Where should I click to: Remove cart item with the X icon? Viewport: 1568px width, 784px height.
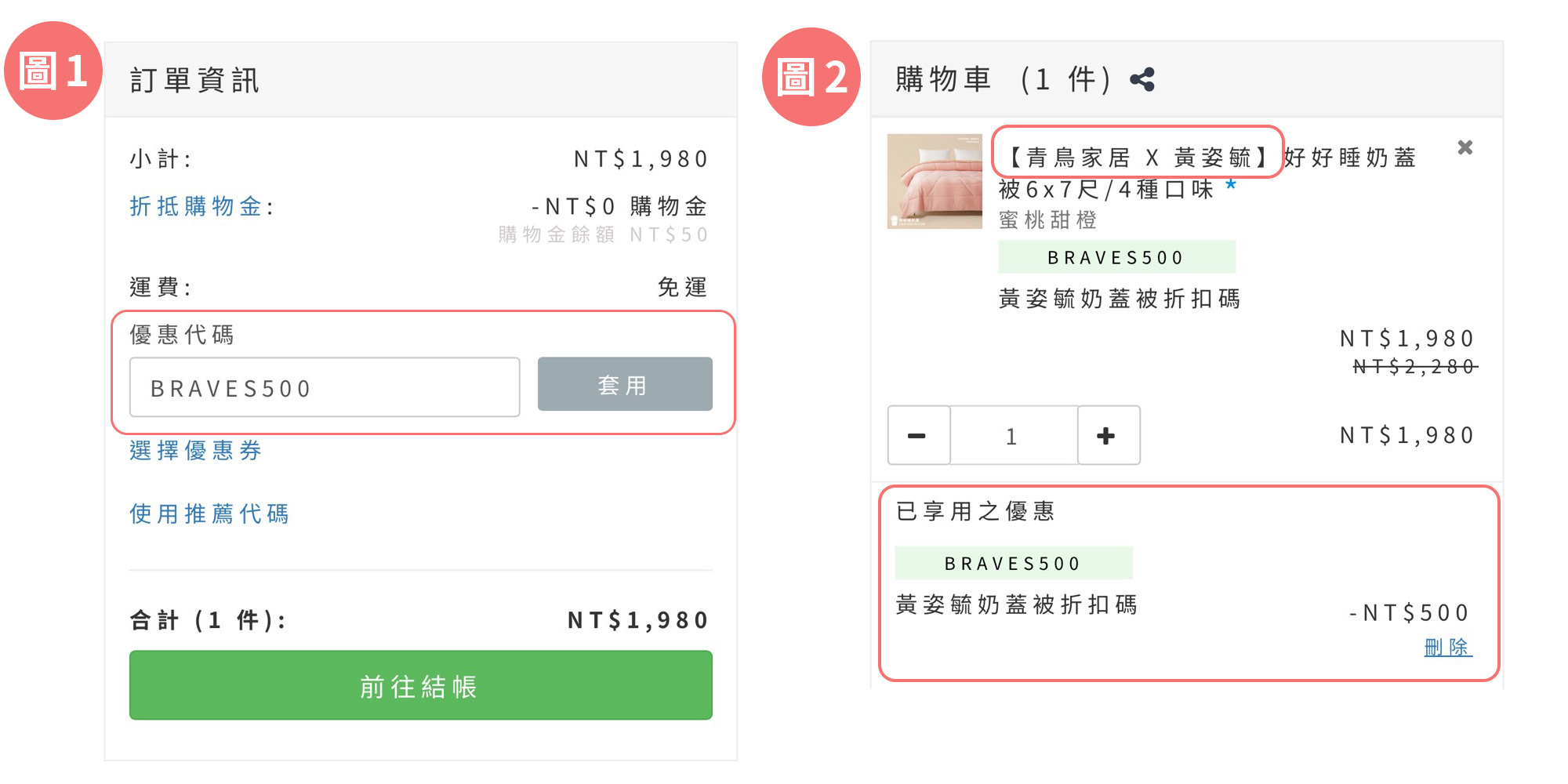[x=1465, y=147]
